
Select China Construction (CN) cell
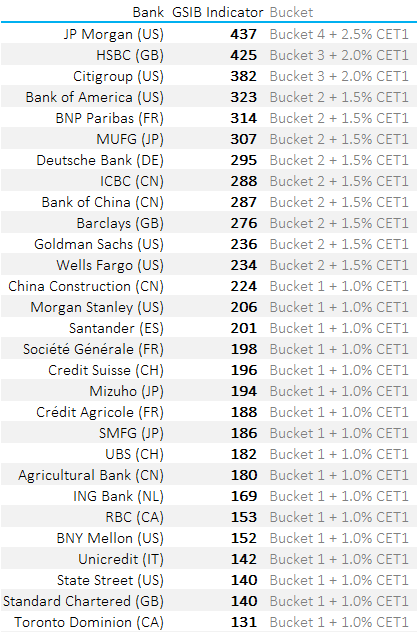(86, 286)
